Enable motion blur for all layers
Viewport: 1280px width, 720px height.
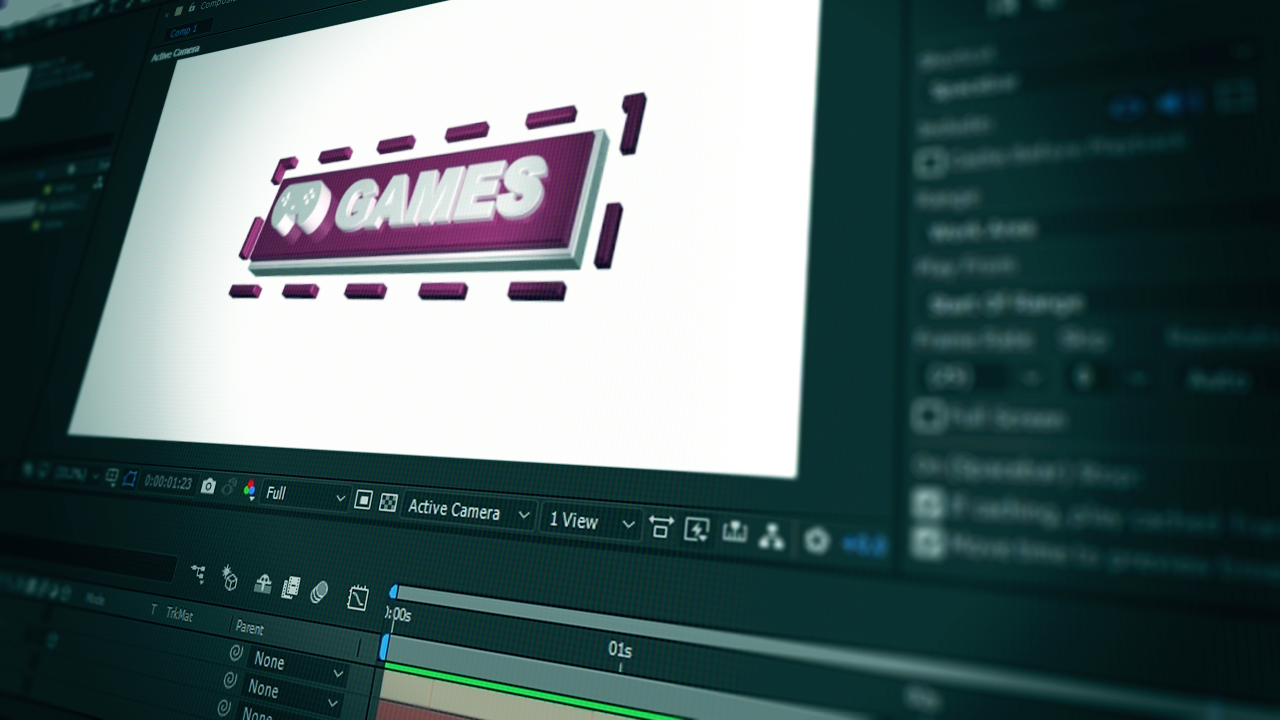pos(318,592)
